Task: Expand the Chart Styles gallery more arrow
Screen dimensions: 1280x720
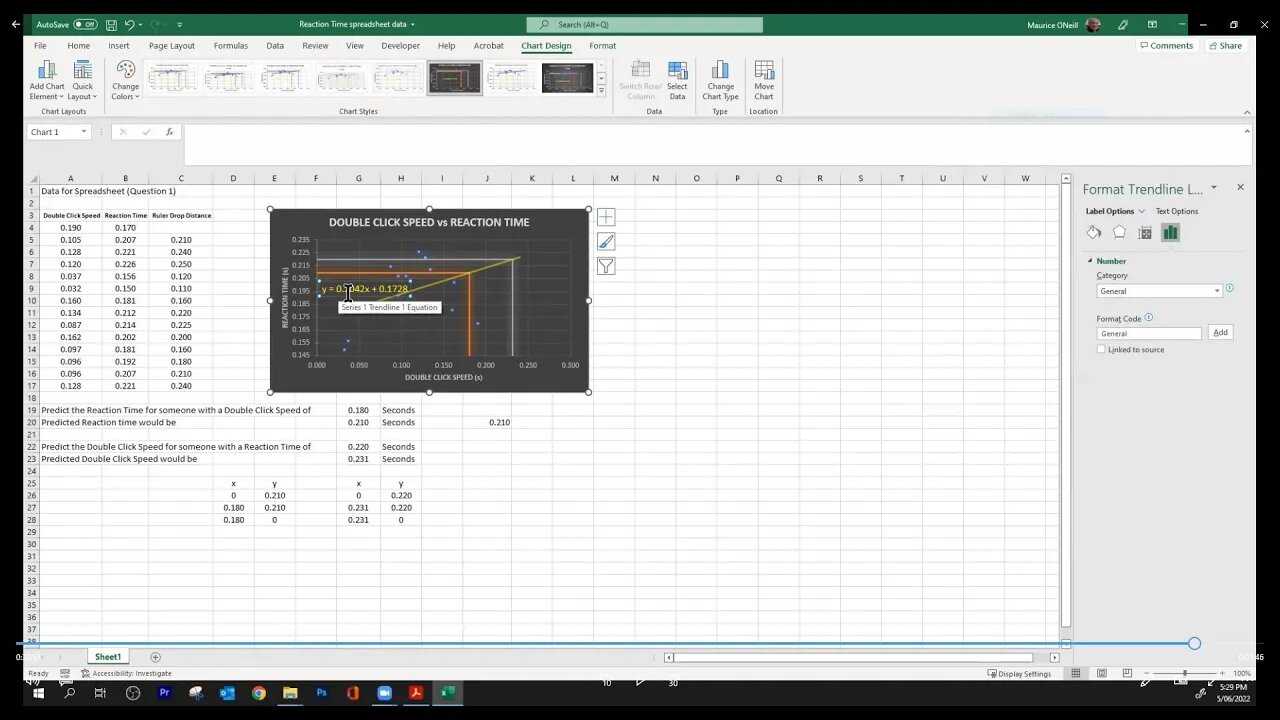Action: [x=601, y=91]
